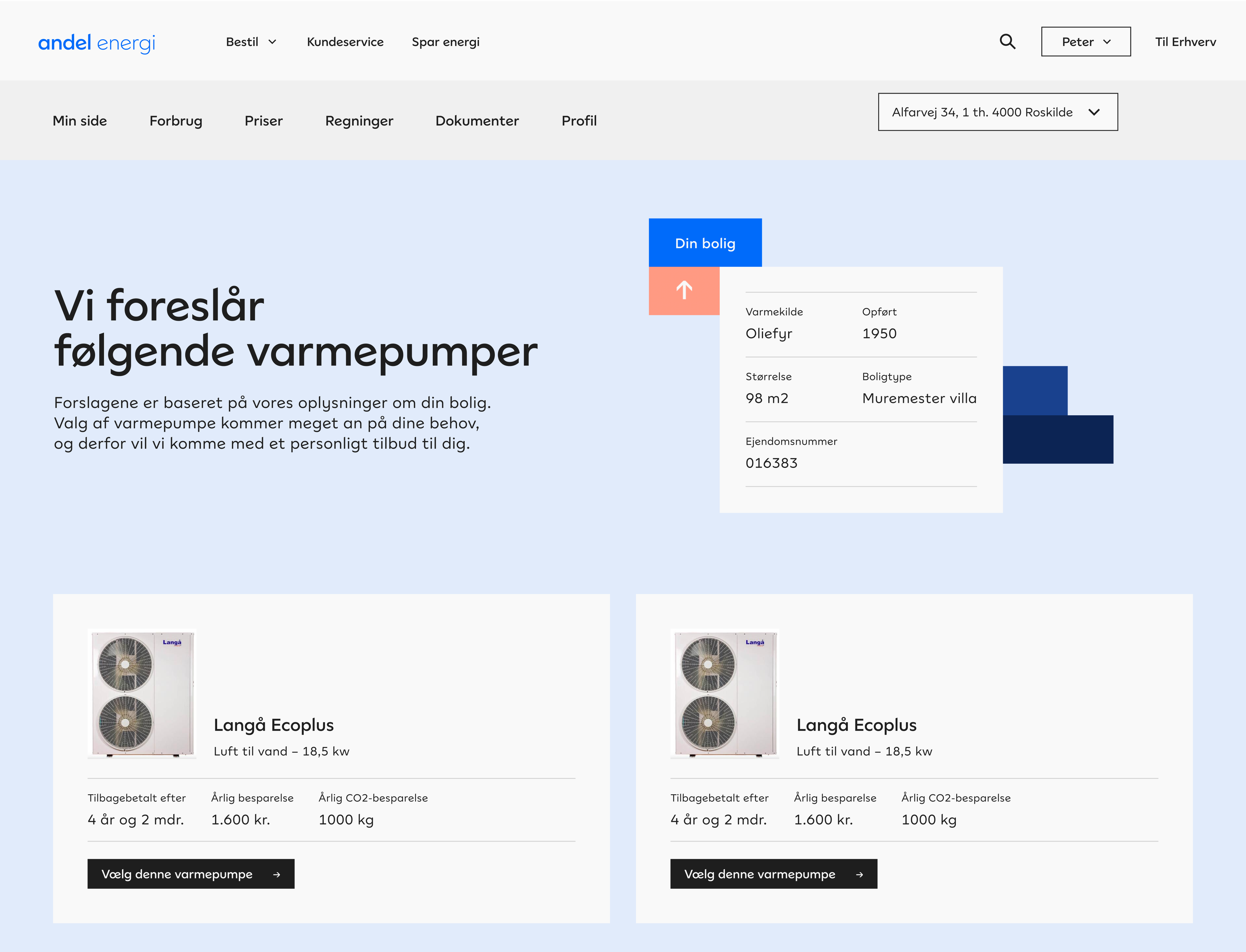Open the Min side tab
The height and width of the screenshot is (952, 1246).
80,121
